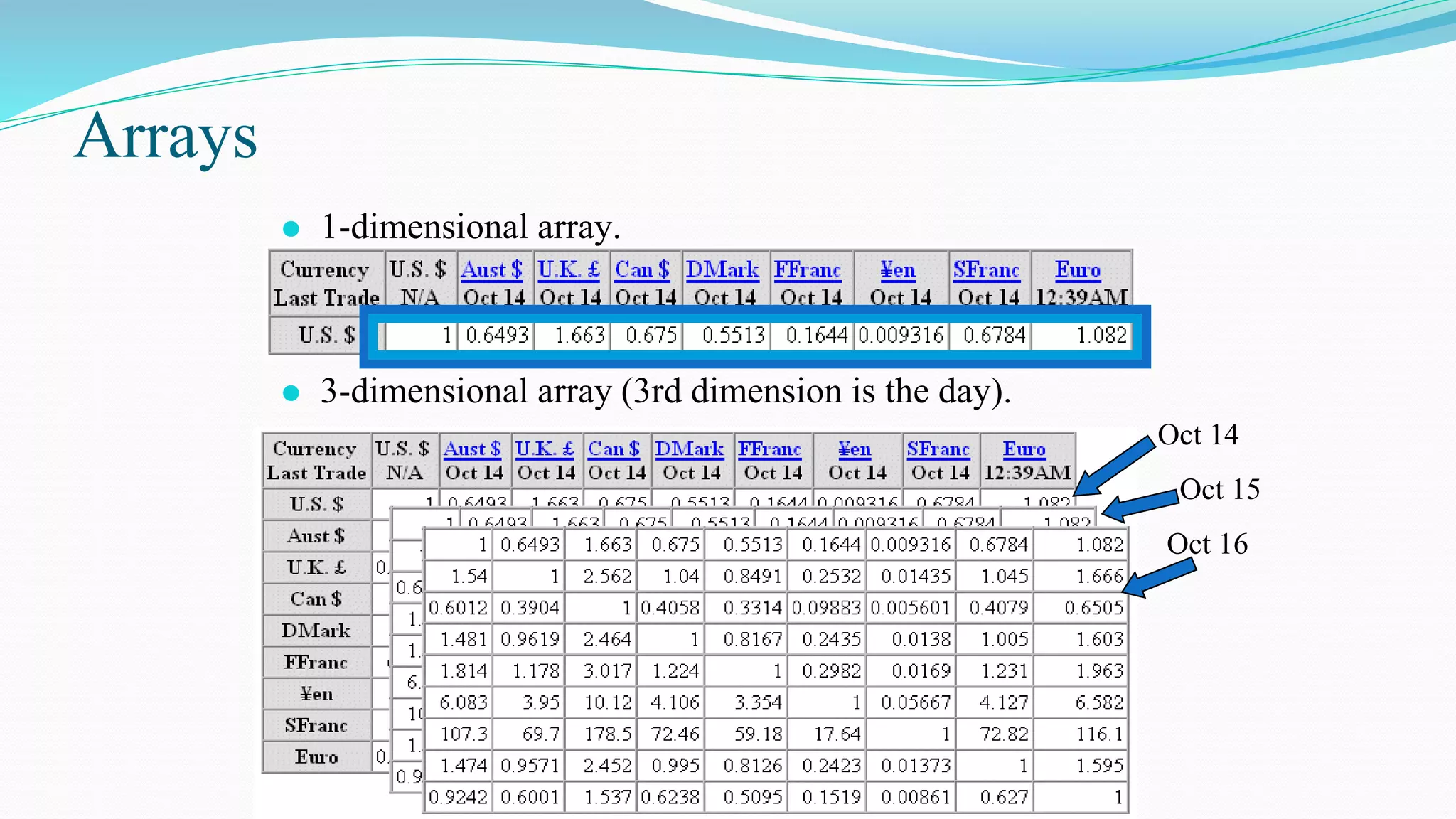
Task: Click the Aust $ link in lower table
Action: 472,449
